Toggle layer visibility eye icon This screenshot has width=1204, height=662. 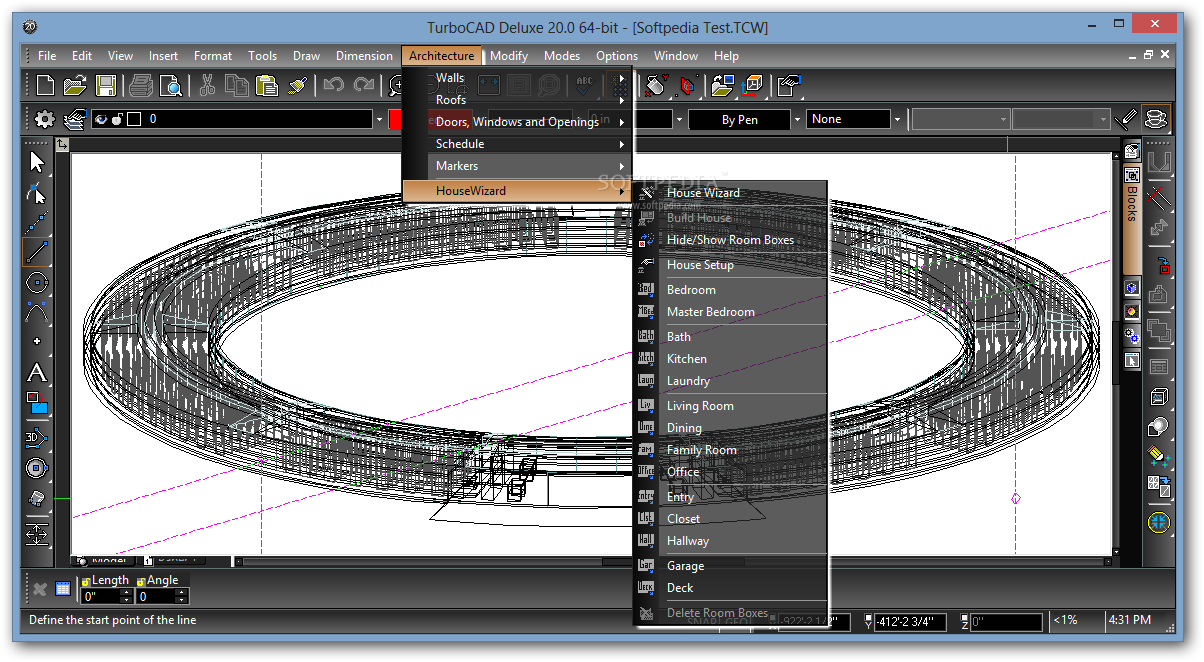[x=100, y=119]
